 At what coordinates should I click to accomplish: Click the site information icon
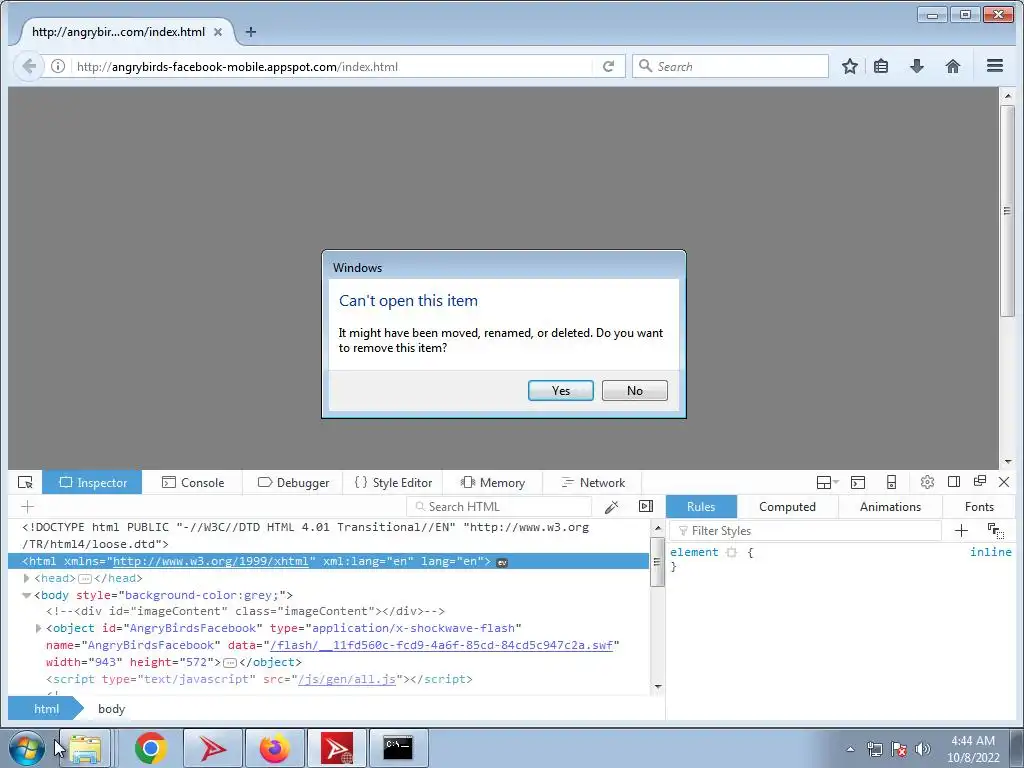(58, 67)
